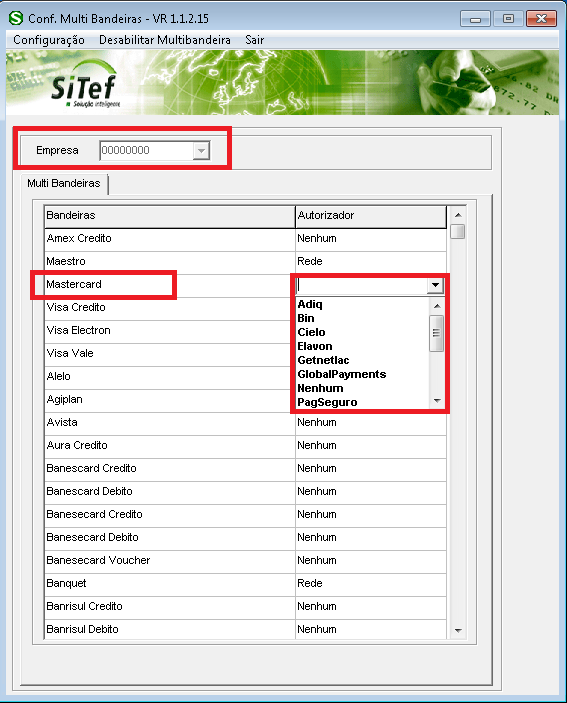The height and width of the screenshot is (703, 567).
Task: Minimize the Conf. Multi Bandeiras window
Action: tap(475, 19)
